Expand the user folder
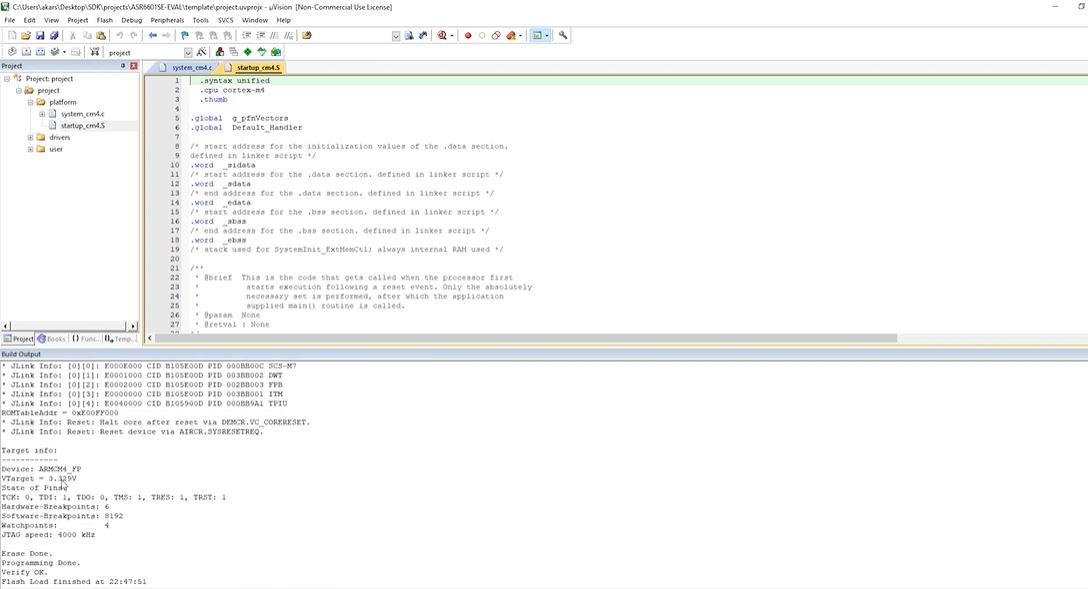 coord(31,149)
